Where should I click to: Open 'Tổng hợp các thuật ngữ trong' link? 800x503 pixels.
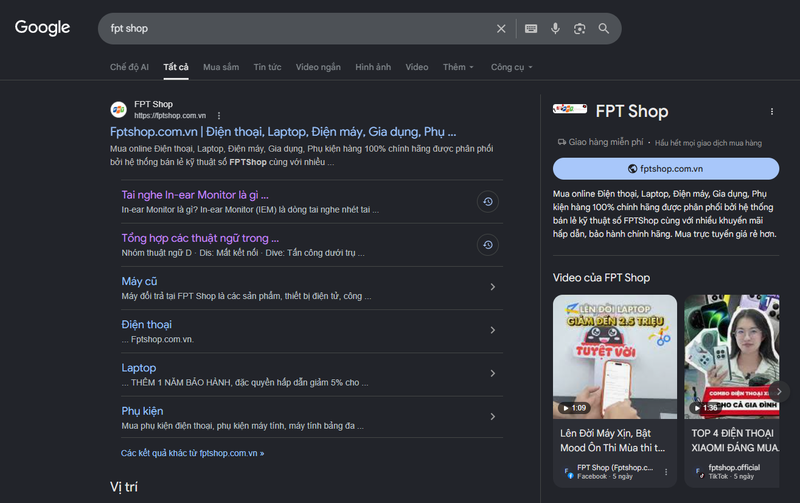point(200,238)
